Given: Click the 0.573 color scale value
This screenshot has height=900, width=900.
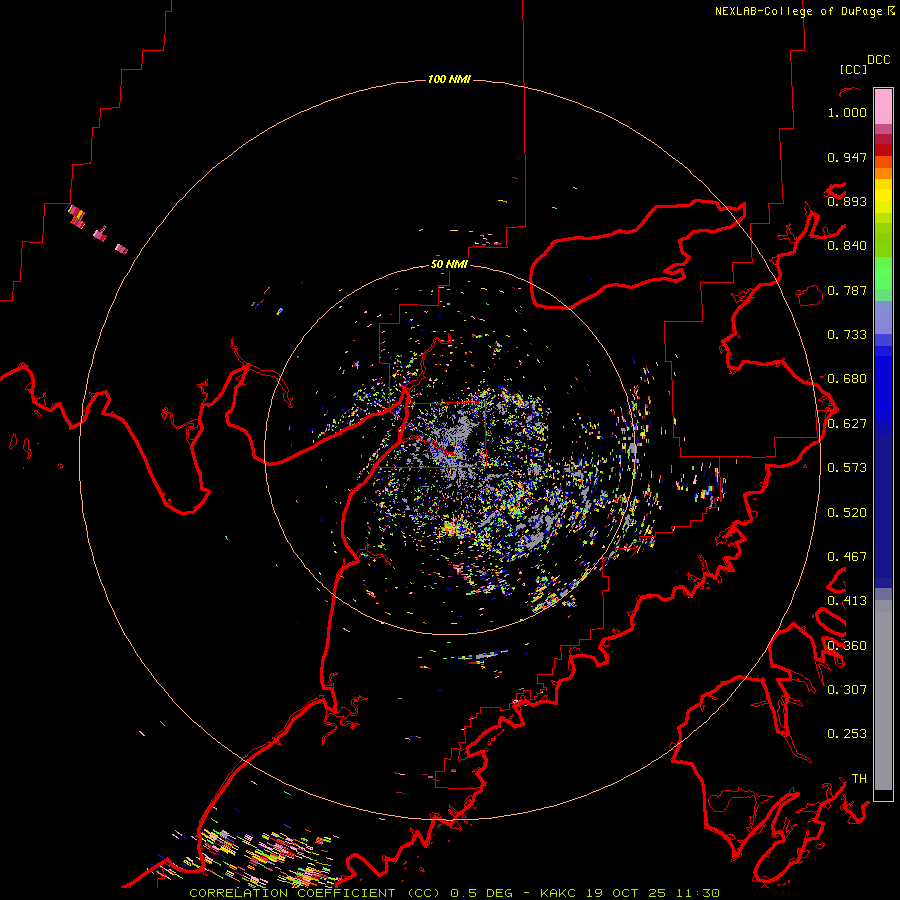Looking at the screenshot, I should [x=847, y=468].
